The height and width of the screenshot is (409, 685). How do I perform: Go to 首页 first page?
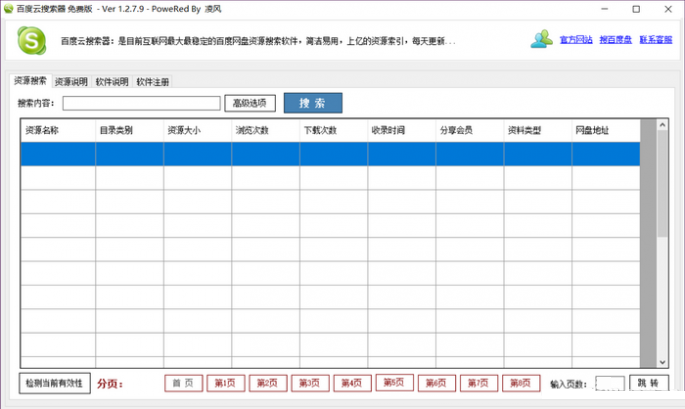(x=183, y=383)
